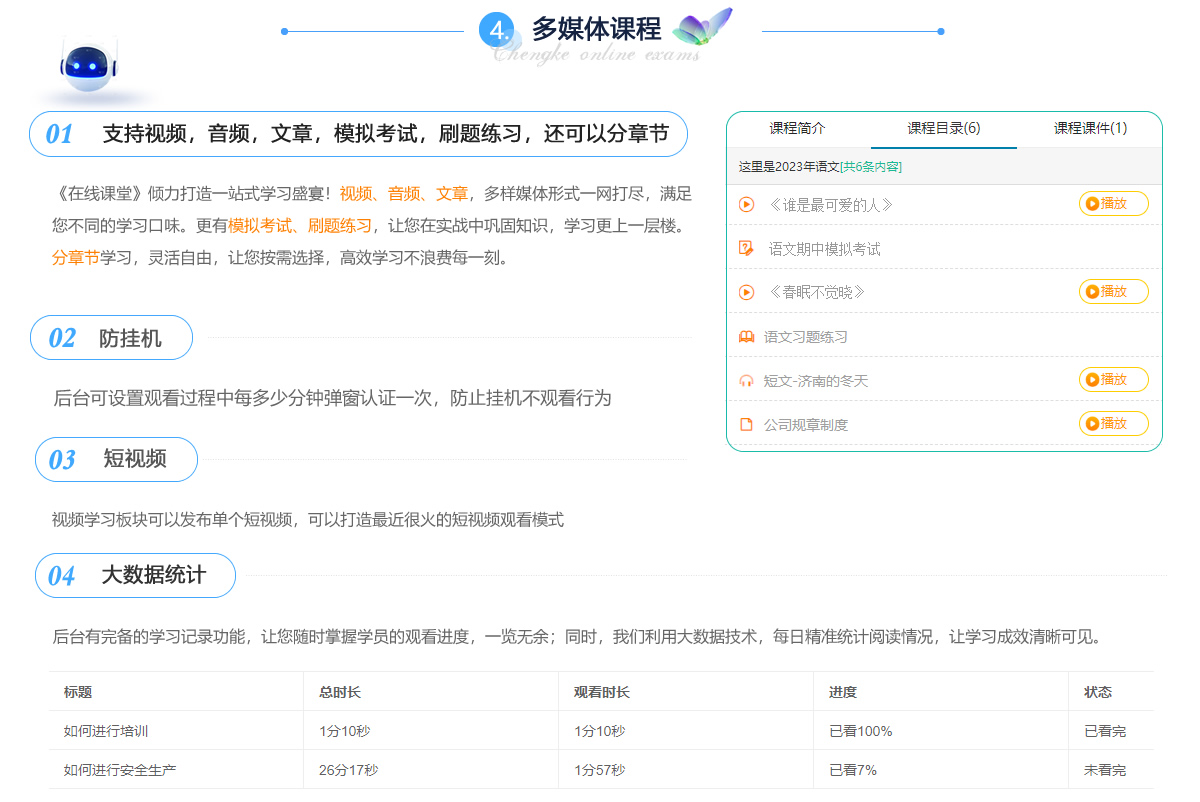Switch to the 课程简介 tab
The height and width of the screenshot is (802, 1200).
click(797, 128)
